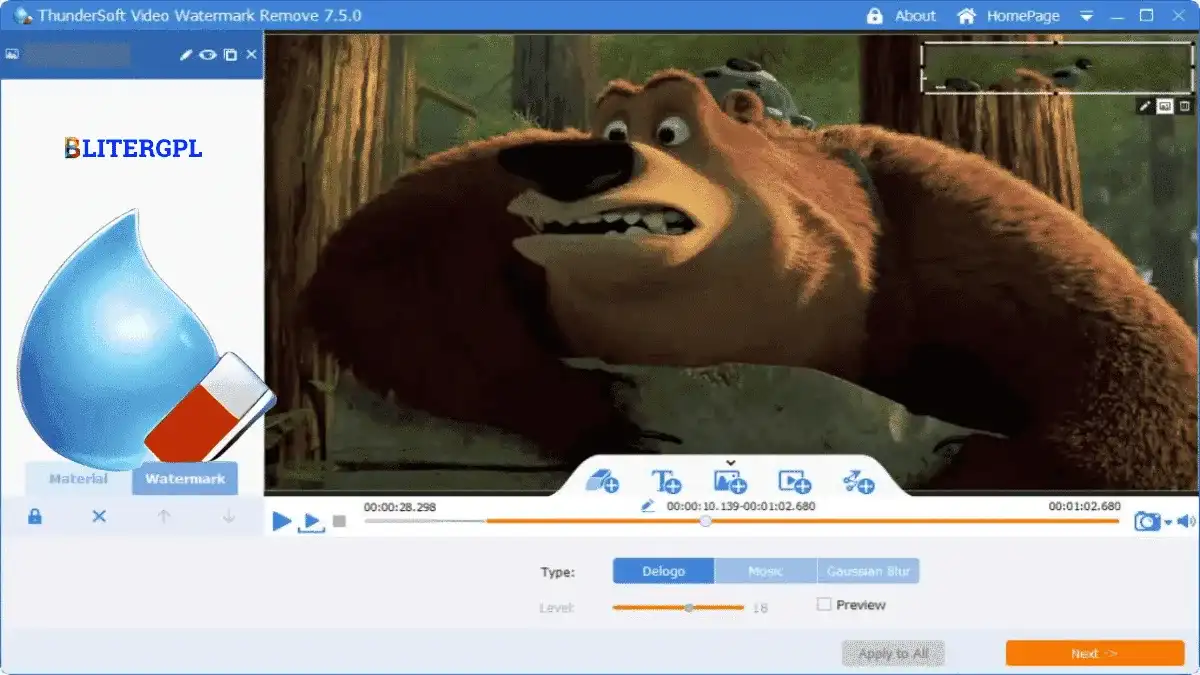Click the house icon beside HomePage
Viewport: 1200px width, 675px height.
966,16
